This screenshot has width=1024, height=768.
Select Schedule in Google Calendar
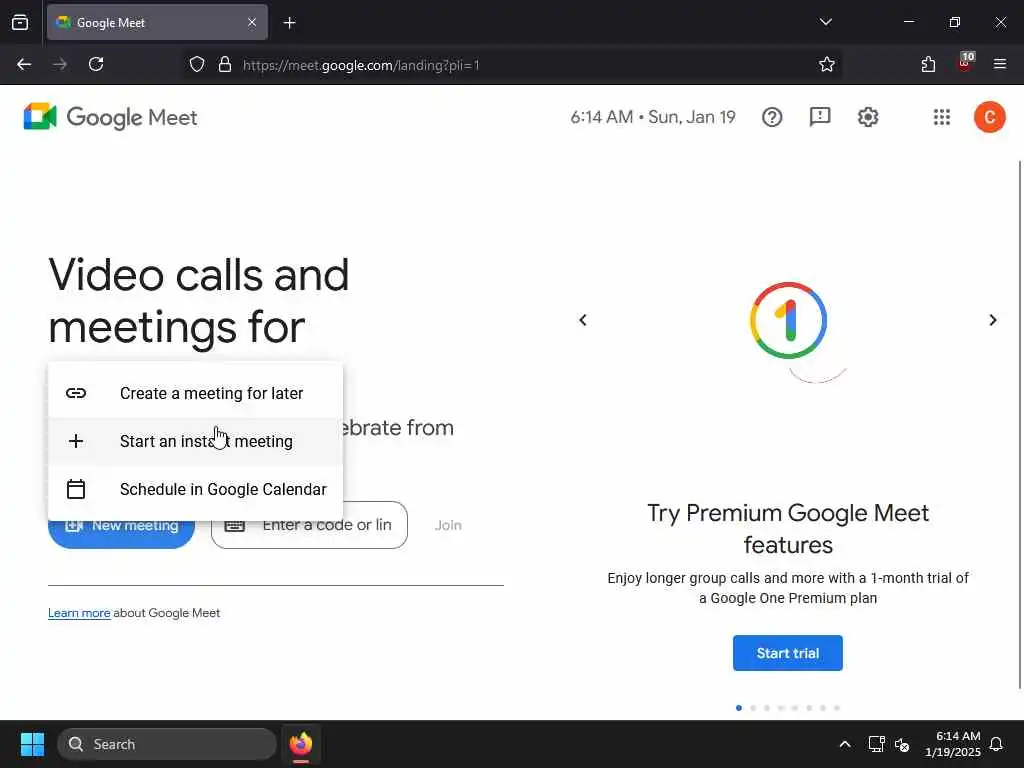(x=195, y=489)
